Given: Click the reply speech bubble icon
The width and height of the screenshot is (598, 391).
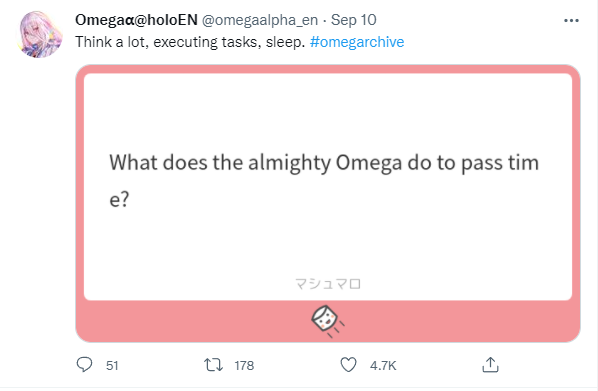Looking at the screenshot, I should pos(84,365).
